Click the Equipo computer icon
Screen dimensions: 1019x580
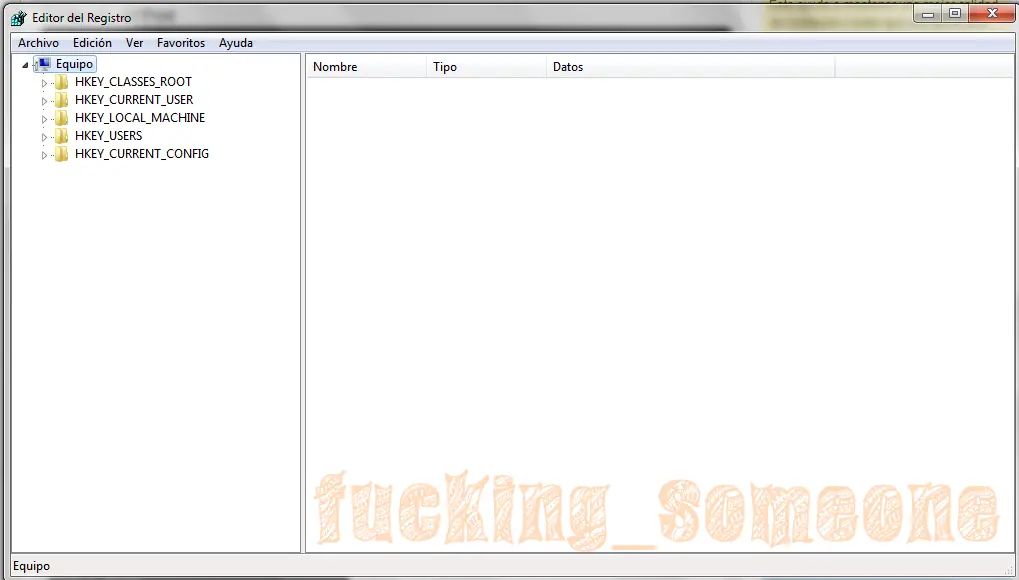pos(44,64)
